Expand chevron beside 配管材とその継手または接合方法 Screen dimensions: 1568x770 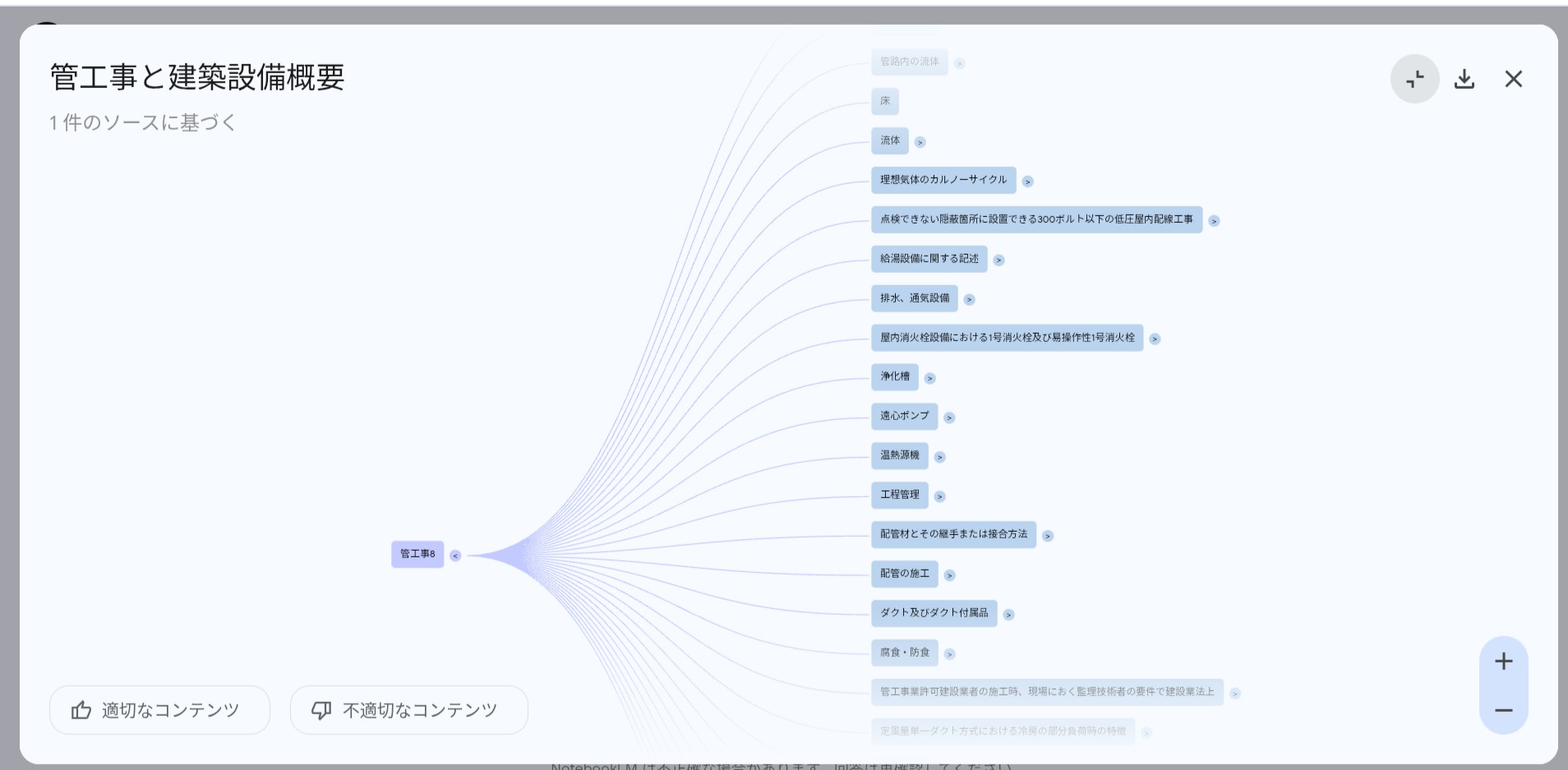pos(1047,537)
